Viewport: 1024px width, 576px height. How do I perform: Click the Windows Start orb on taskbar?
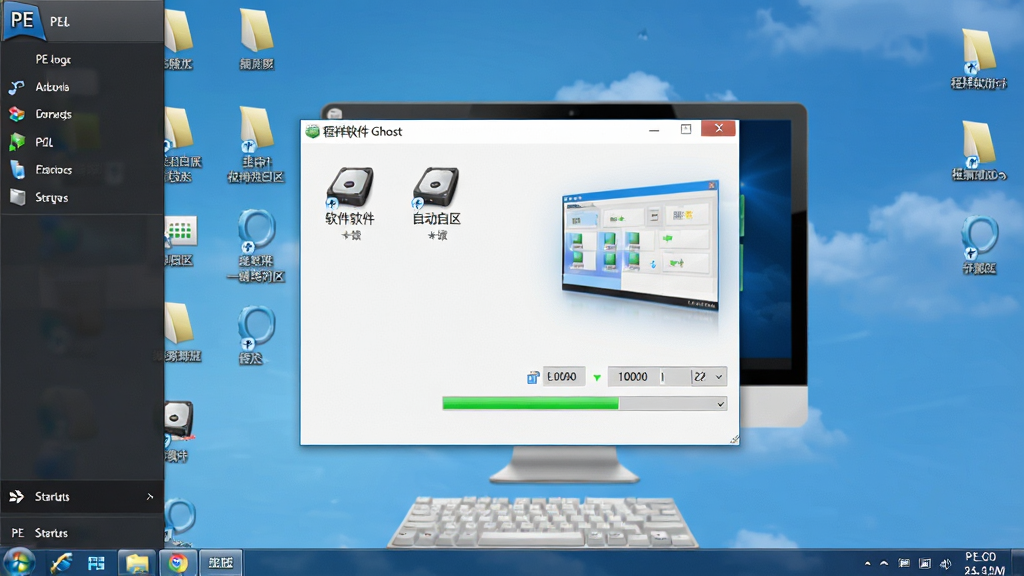19,562
